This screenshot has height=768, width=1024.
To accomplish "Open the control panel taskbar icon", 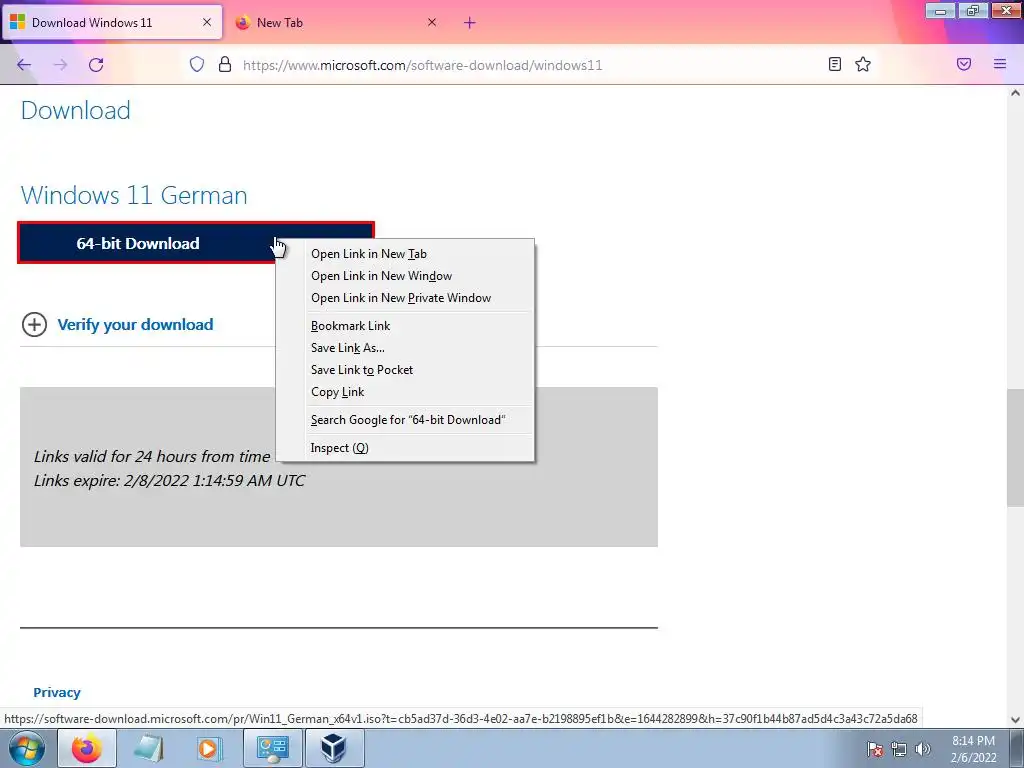I will click(272, 748).
